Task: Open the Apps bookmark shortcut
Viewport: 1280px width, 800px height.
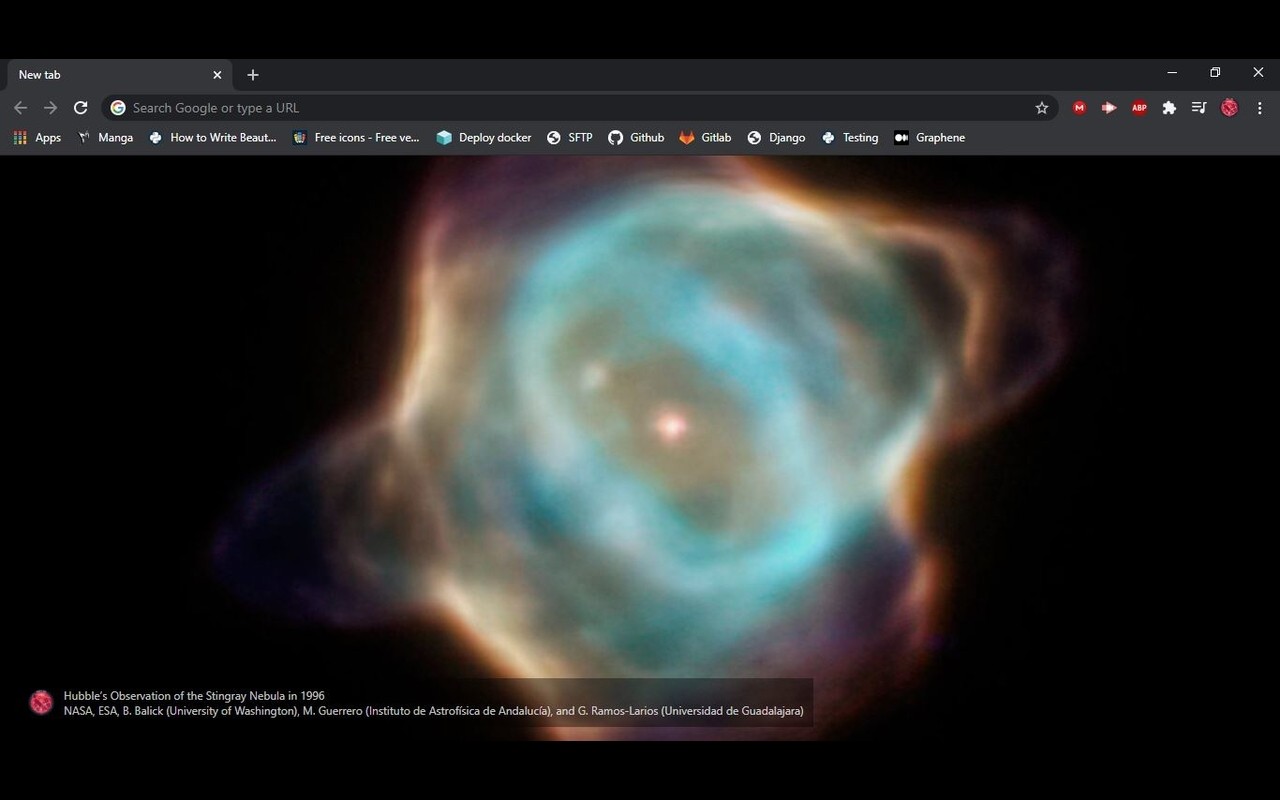Action: (37, 138)
